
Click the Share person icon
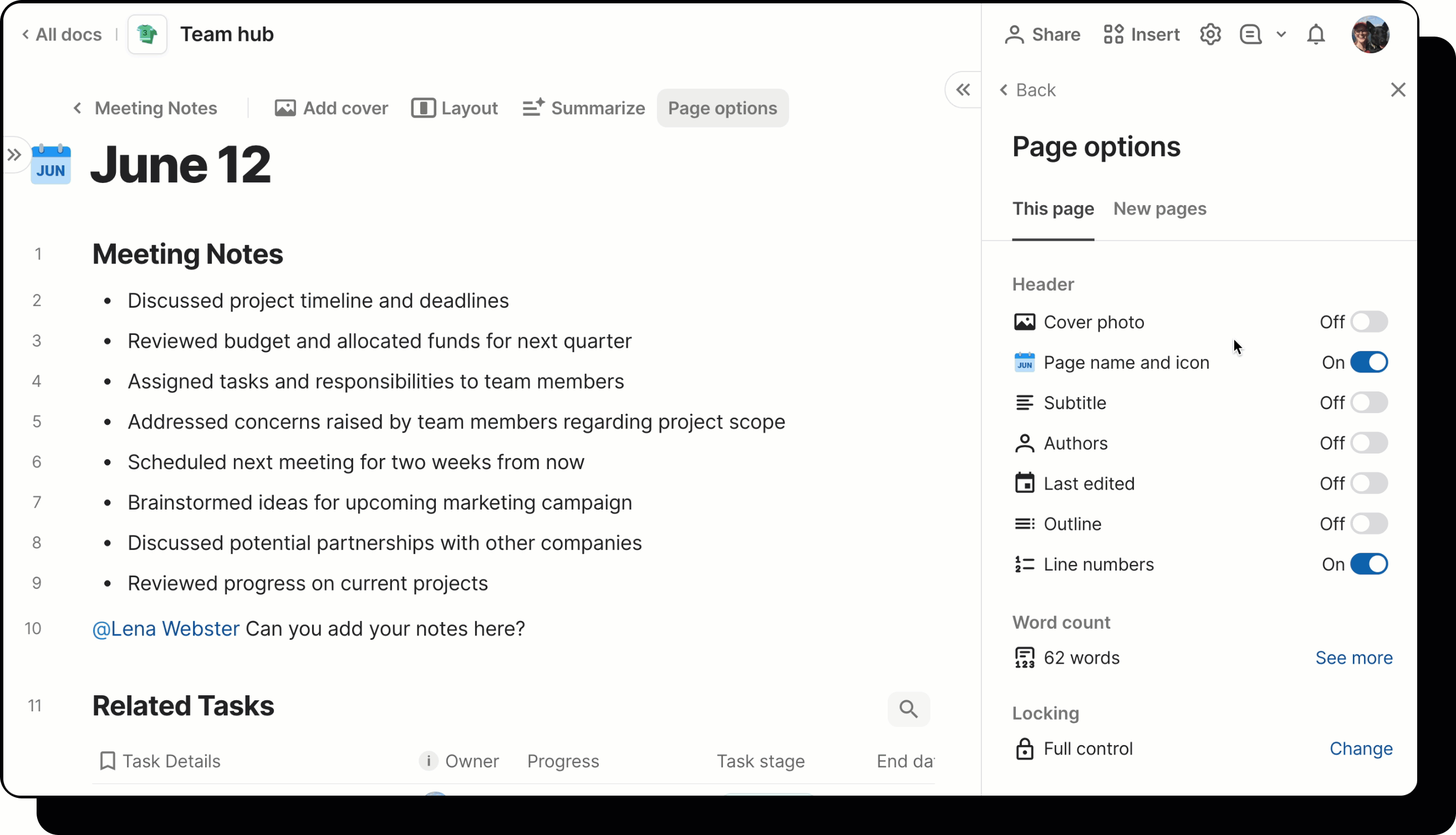[1015, 34]
